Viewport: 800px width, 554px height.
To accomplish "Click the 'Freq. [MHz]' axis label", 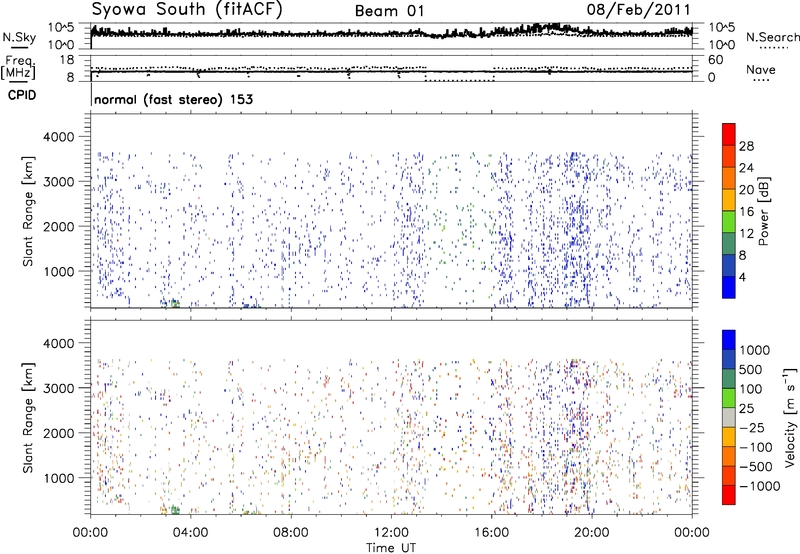I will tap(20, 67).
